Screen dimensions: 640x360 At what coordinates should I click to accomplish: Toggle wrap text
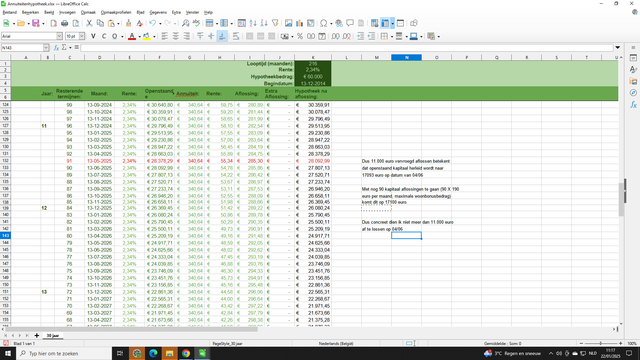(x=236, y=36)
